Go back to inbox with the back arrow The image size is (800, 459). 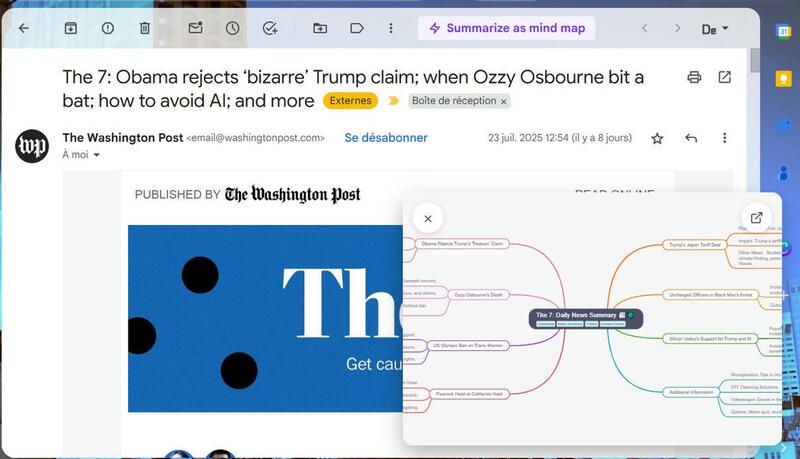pos(23,28)
